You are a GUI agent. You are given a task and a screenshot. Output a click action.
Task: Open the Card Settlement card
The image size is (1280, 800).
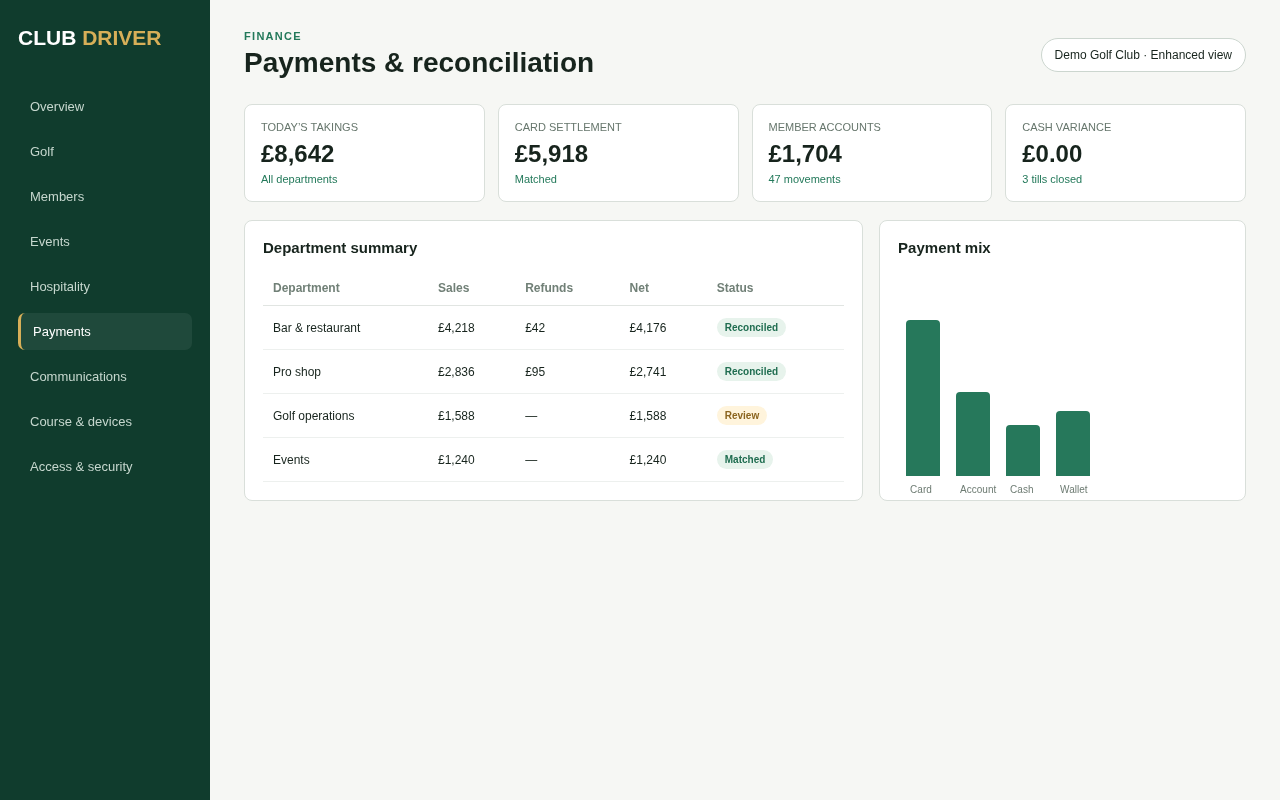618,153
